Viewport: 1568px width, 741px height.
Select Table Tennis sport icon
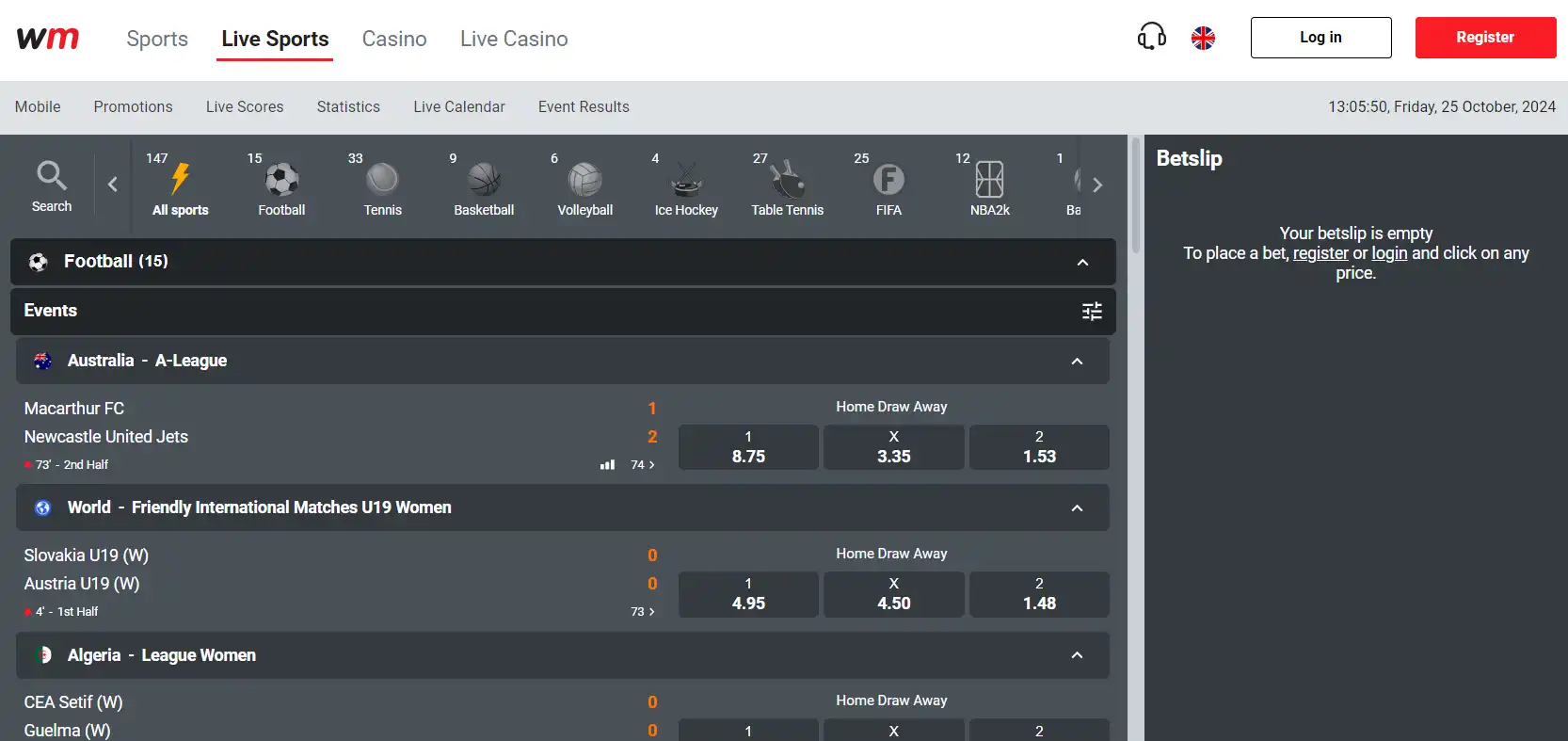[x=787, y=179]
